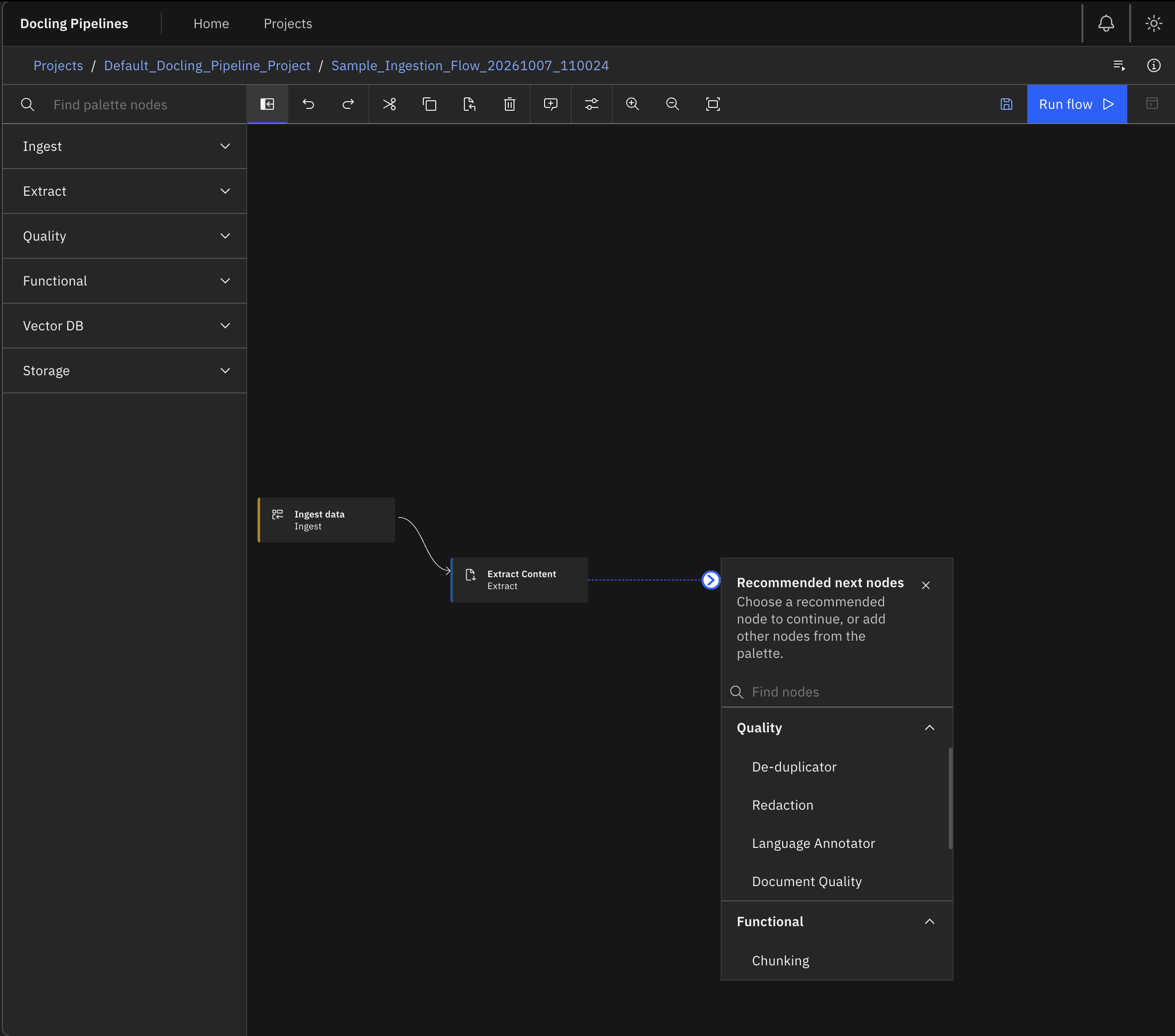This screenshot has height=1036, width=1175.
Task: Toggle the right side panel icon
Action: tap(1152, 104)
